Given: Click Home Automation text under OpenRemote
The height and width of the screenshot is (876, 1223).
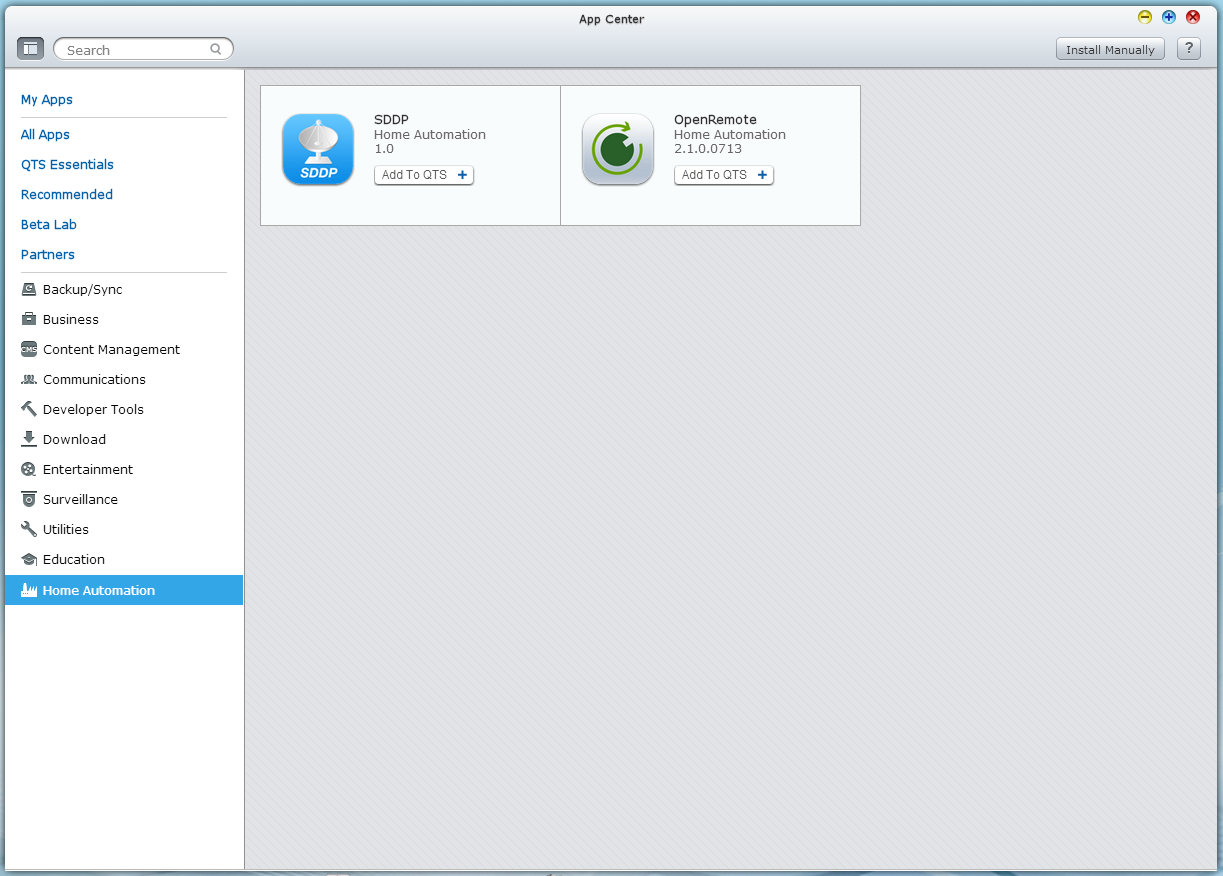Looking at the screenshot, I should [x=730, y=134].
